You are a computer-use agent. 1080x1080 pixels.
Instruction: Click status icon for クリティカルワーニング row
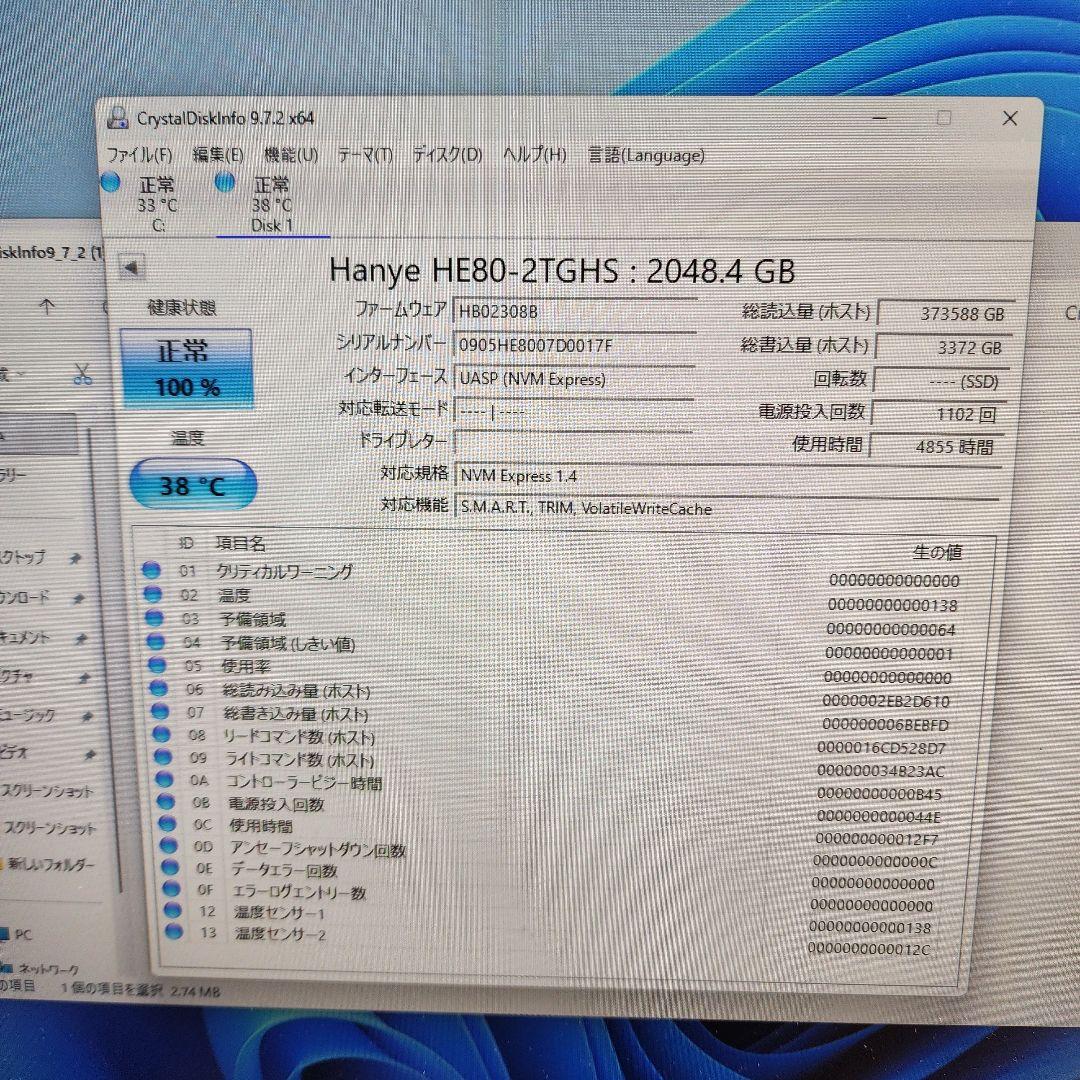(151, 570)
